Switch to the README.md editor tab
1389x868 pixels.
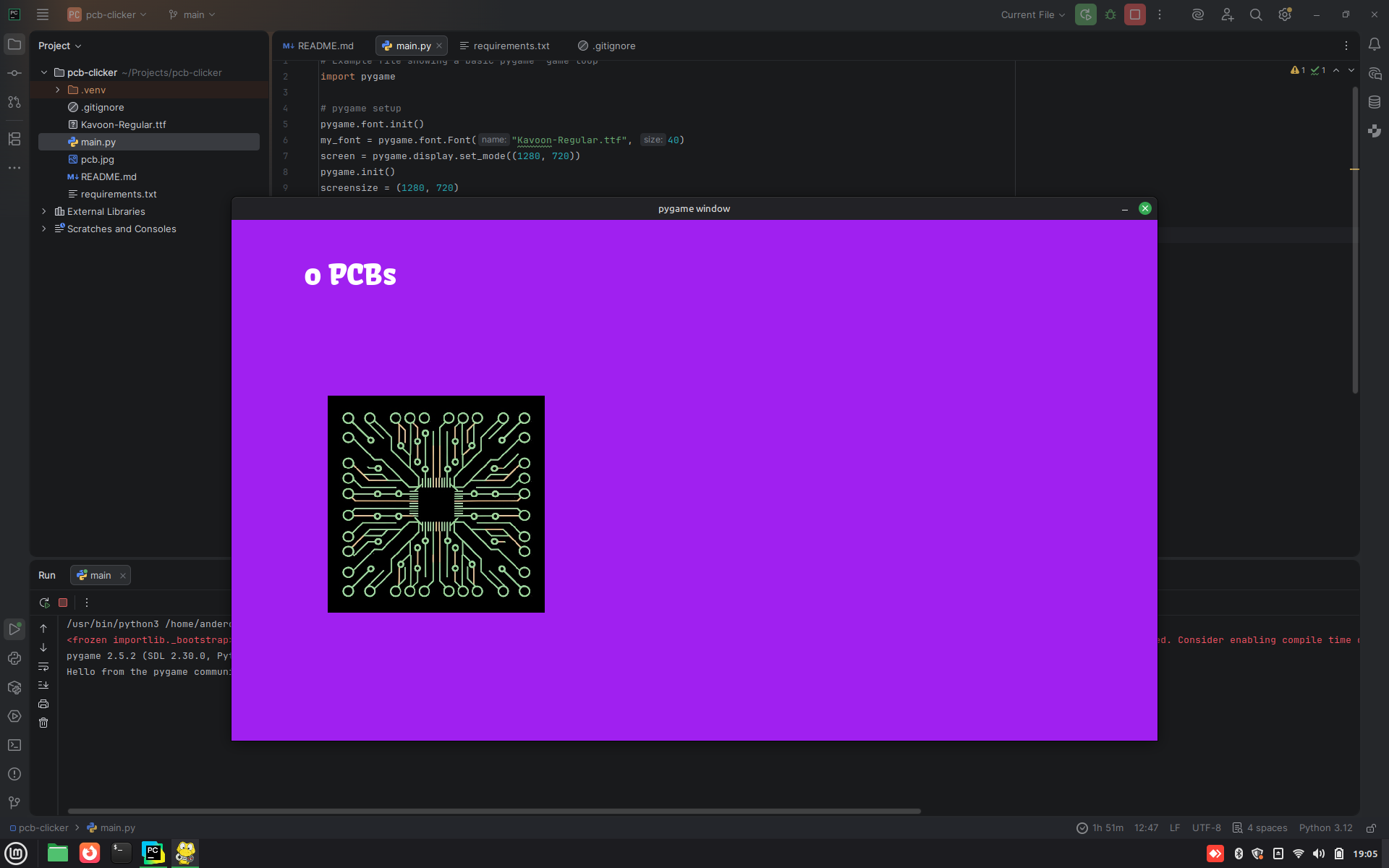tap(318, 46)
